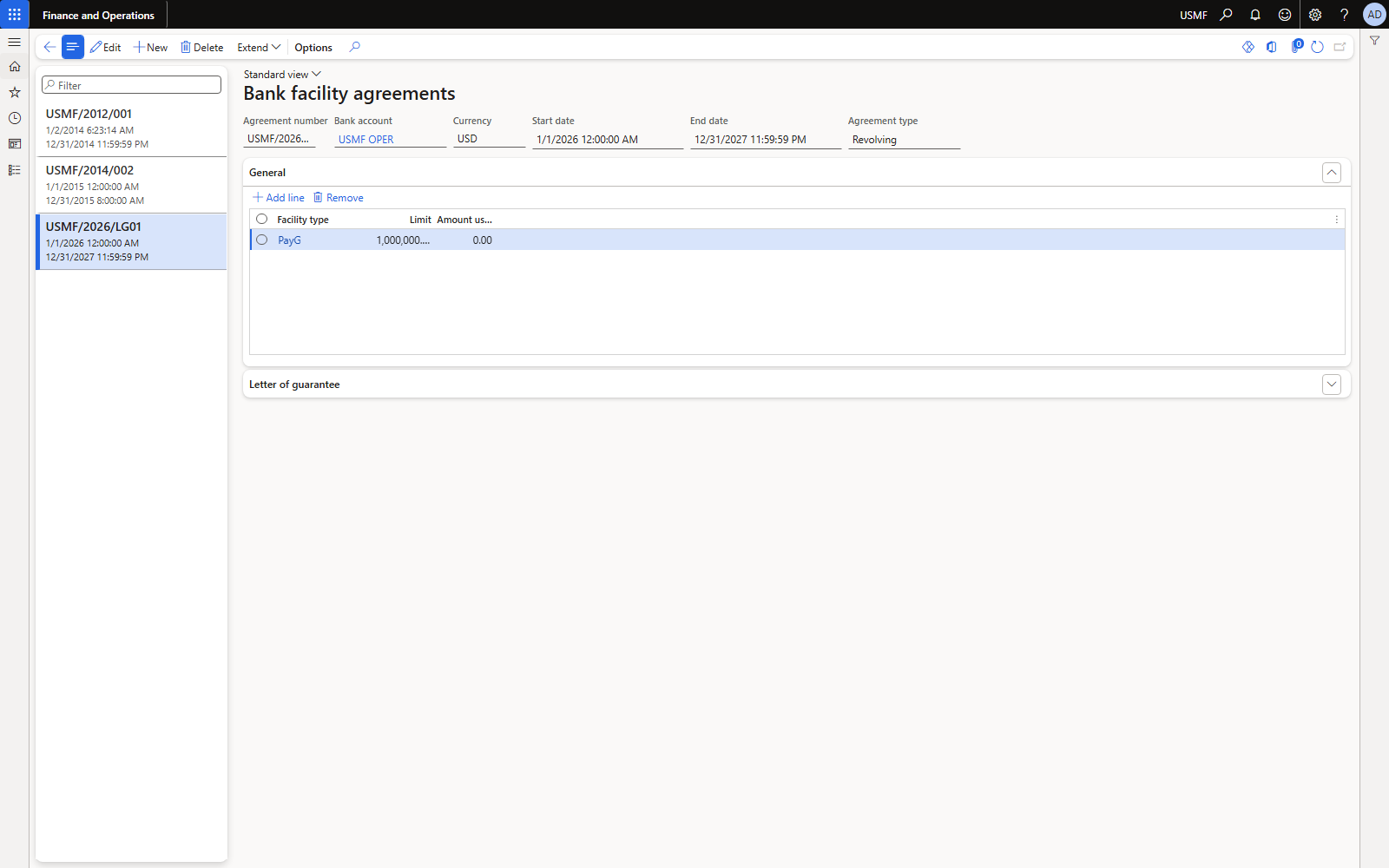Open the help question mark
Image resolution: width=1389 pixels, height=868 pixels.
click(1344, 15)
